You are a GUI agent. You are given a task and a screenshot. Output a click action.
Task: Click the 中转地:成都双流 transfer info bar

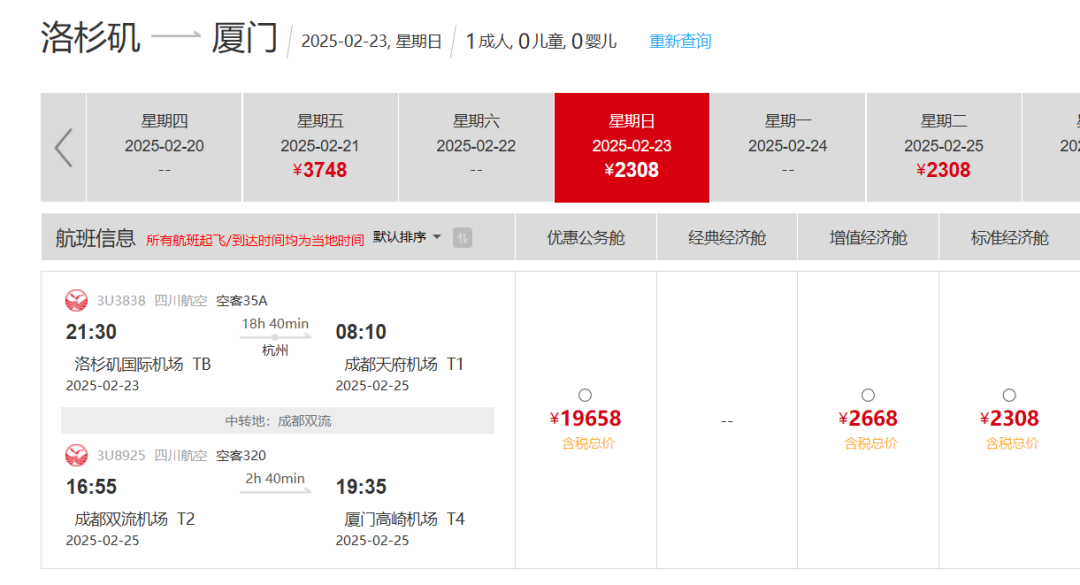coord(278,421)
